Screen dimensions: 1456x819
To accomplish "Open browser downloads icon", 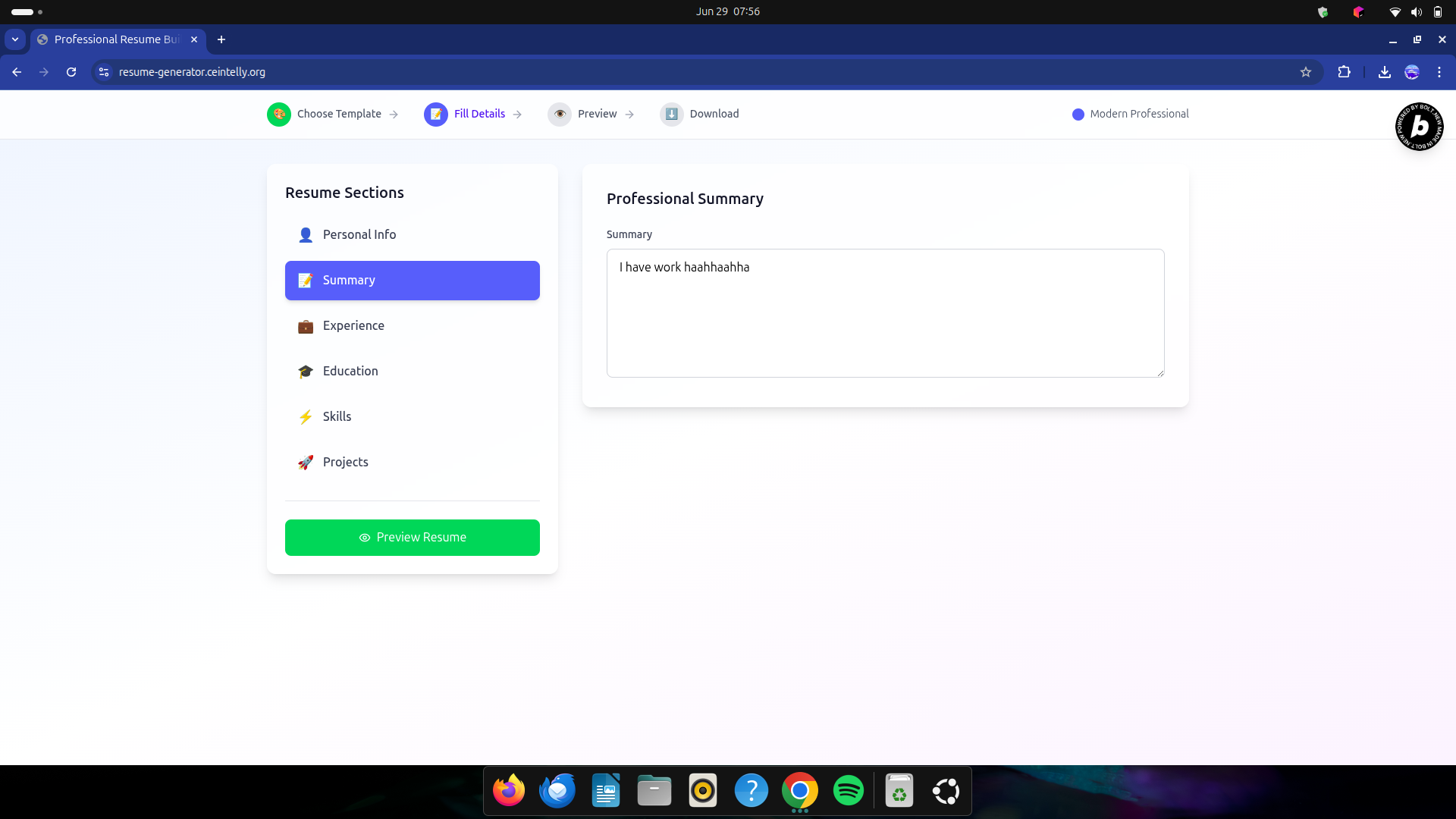I will pyautogui.click(x=1384, y=72).
